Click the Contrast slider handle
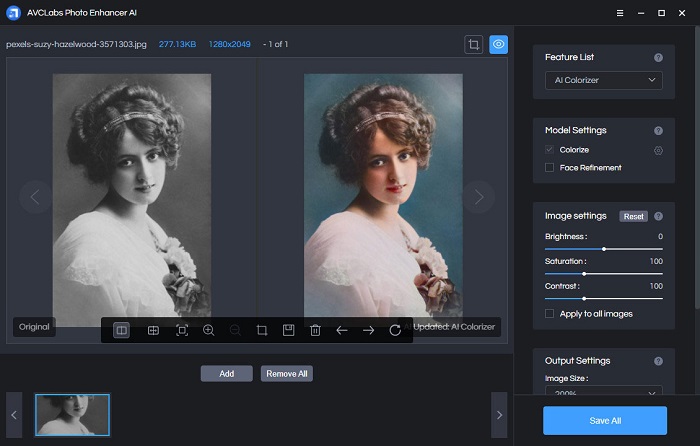The height and width of the screenshot is (446, 700). pyautogui.click(x=584, y=298)
